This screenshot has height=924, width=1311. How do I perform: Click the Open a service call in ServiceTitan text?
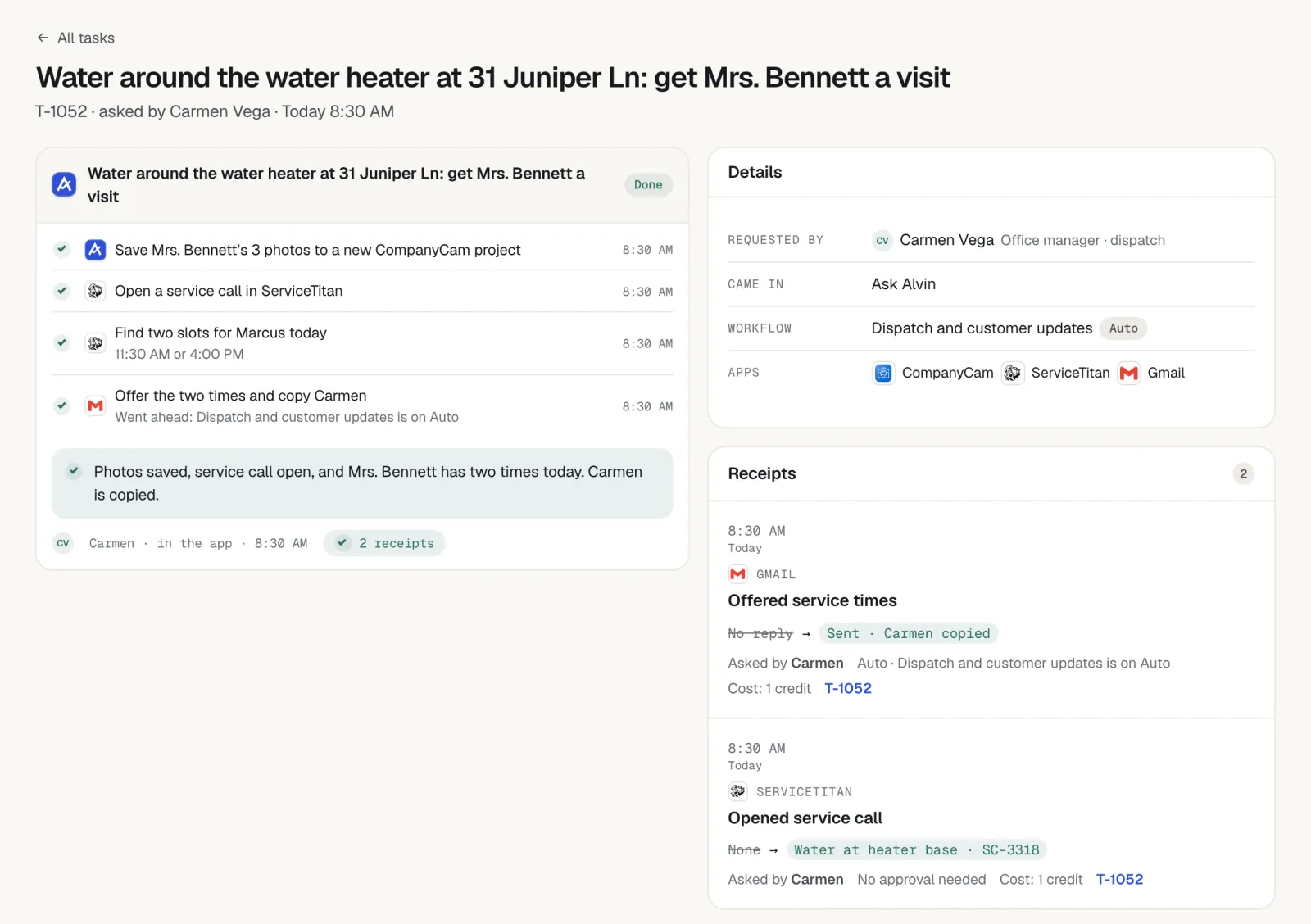[229, 291]
